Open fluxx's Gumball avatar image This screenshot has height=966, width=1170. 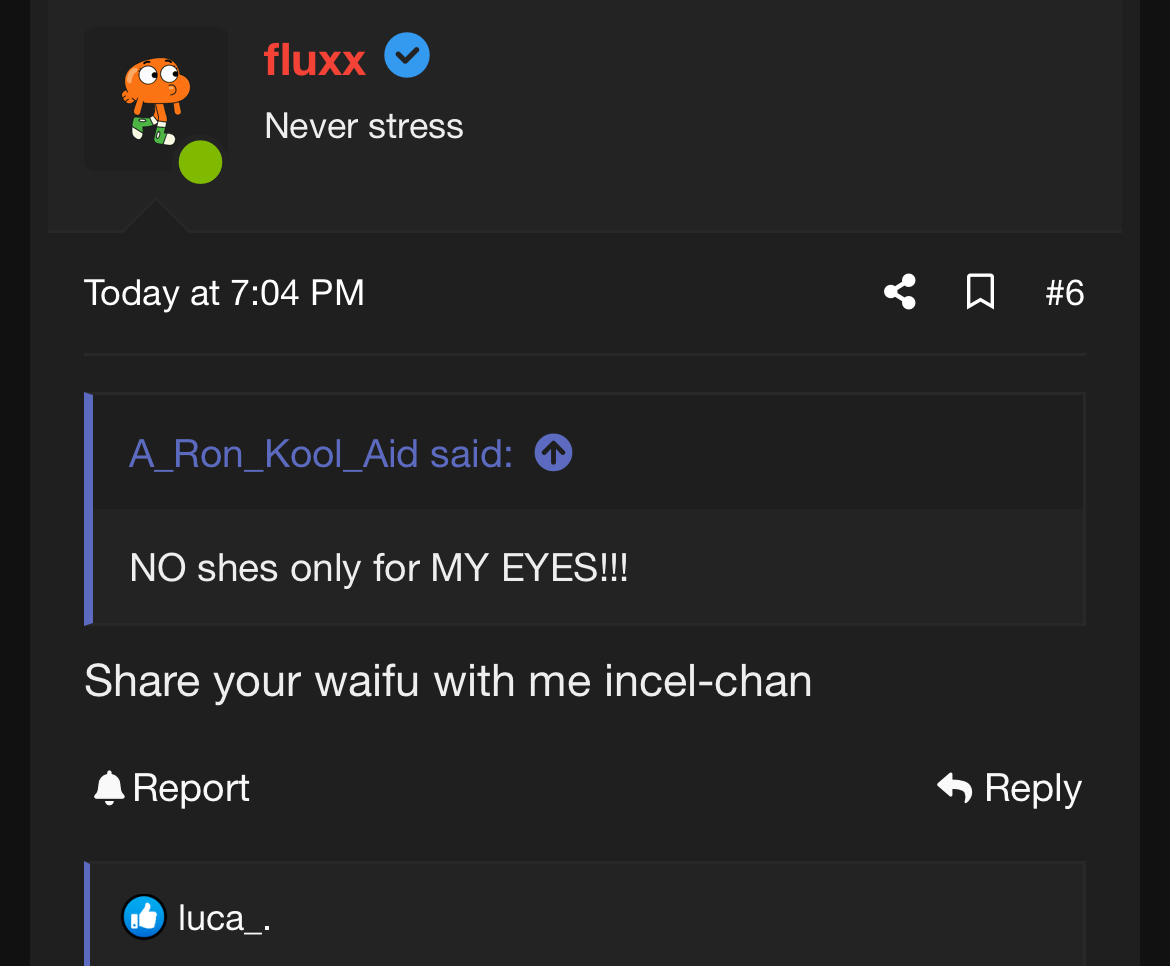tap(154, 98)
